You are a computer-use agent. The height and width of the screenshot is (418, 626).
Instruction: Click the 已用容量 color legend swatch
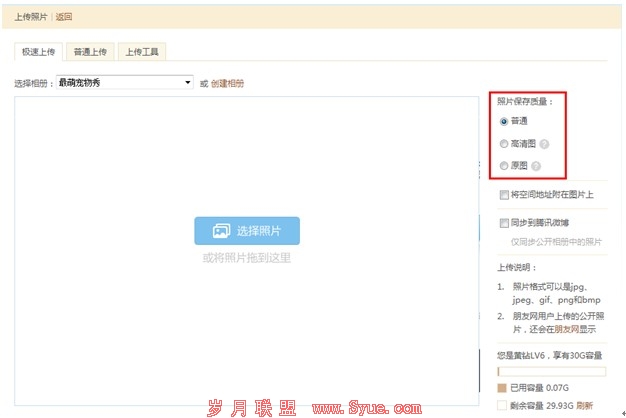[502, 388]
